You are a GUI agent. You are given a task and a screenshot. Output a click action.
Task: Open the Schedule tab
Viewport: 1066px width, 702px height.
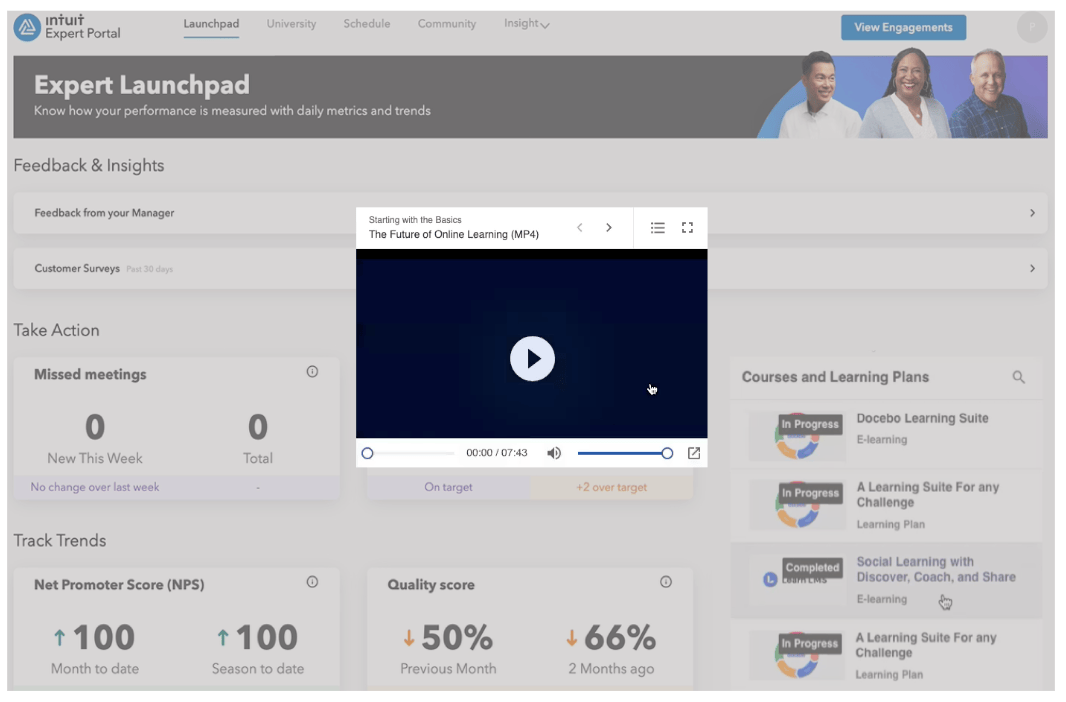coord(366,24)
